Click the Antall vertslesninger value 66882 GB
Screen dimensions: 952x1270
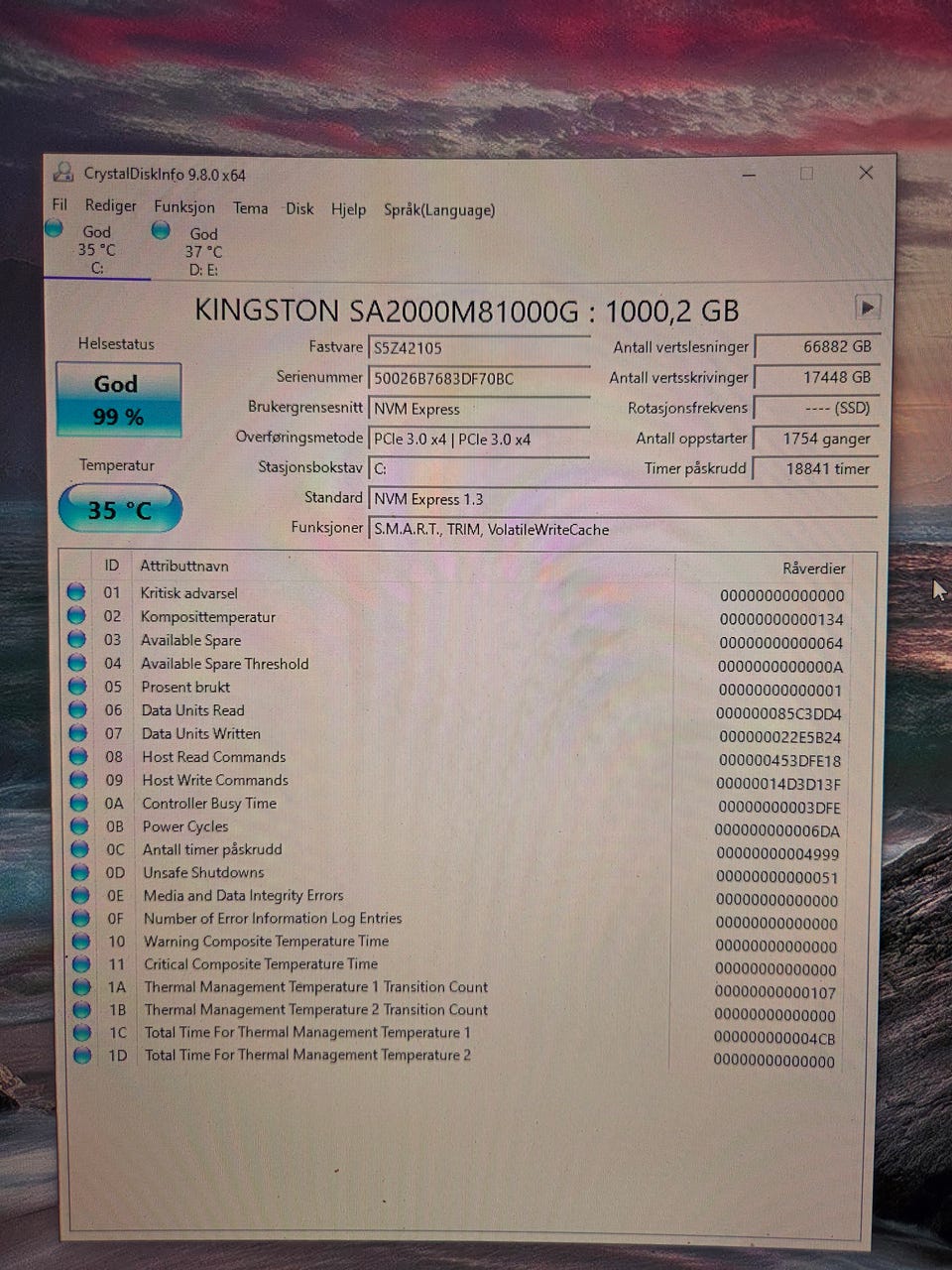(x=816, y=346)
